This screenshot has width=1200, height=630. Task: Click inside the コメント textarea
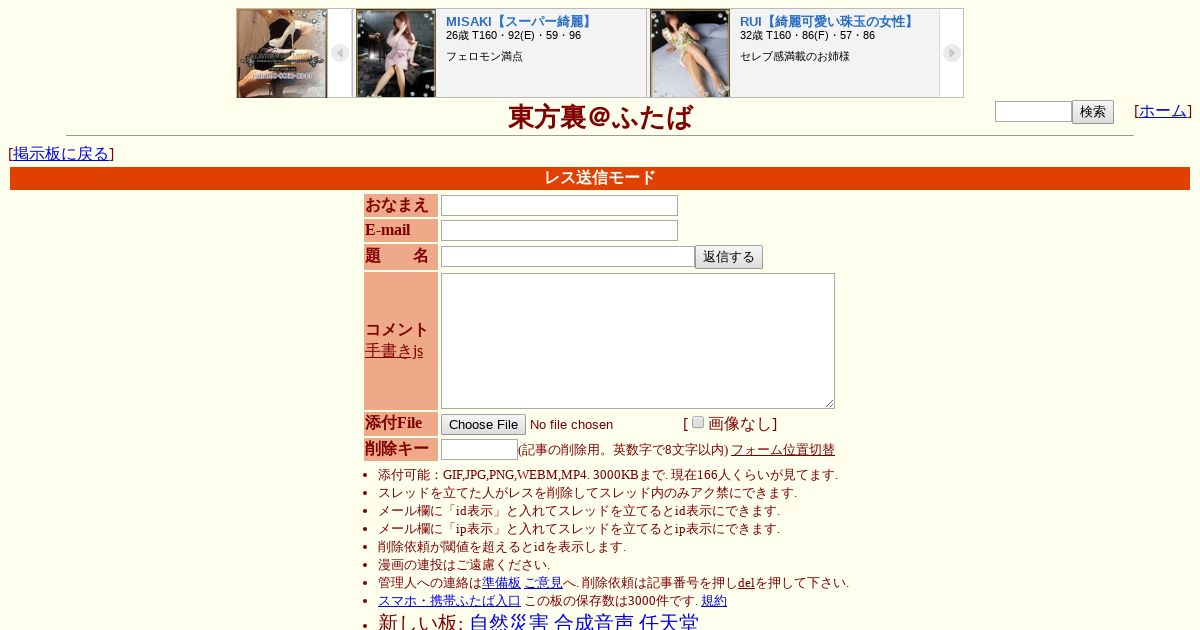click(638, 341)
